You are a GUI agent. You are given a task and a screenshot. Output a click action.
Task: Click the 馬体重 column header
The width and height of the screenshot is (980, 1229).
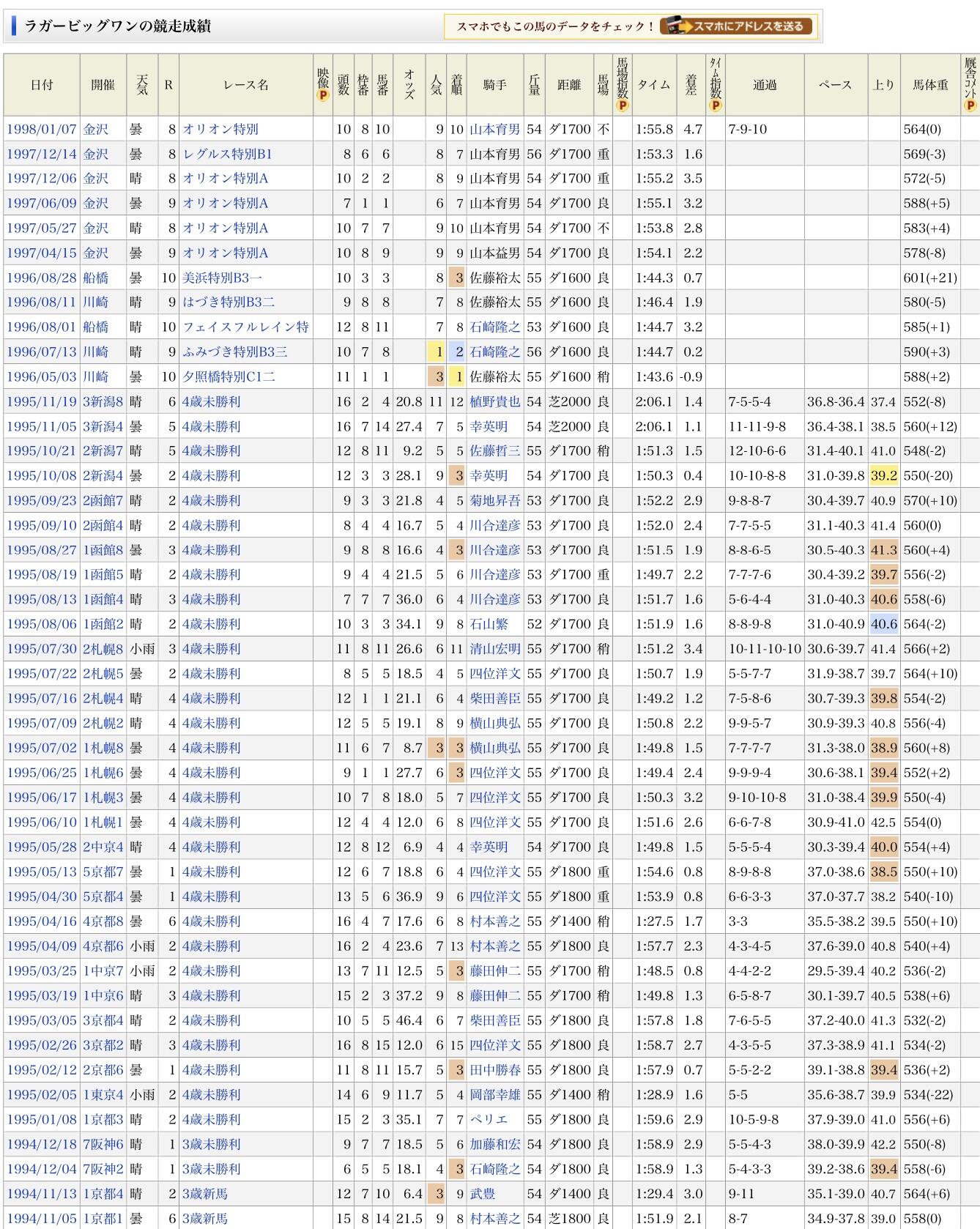click(x=930, y=85)
